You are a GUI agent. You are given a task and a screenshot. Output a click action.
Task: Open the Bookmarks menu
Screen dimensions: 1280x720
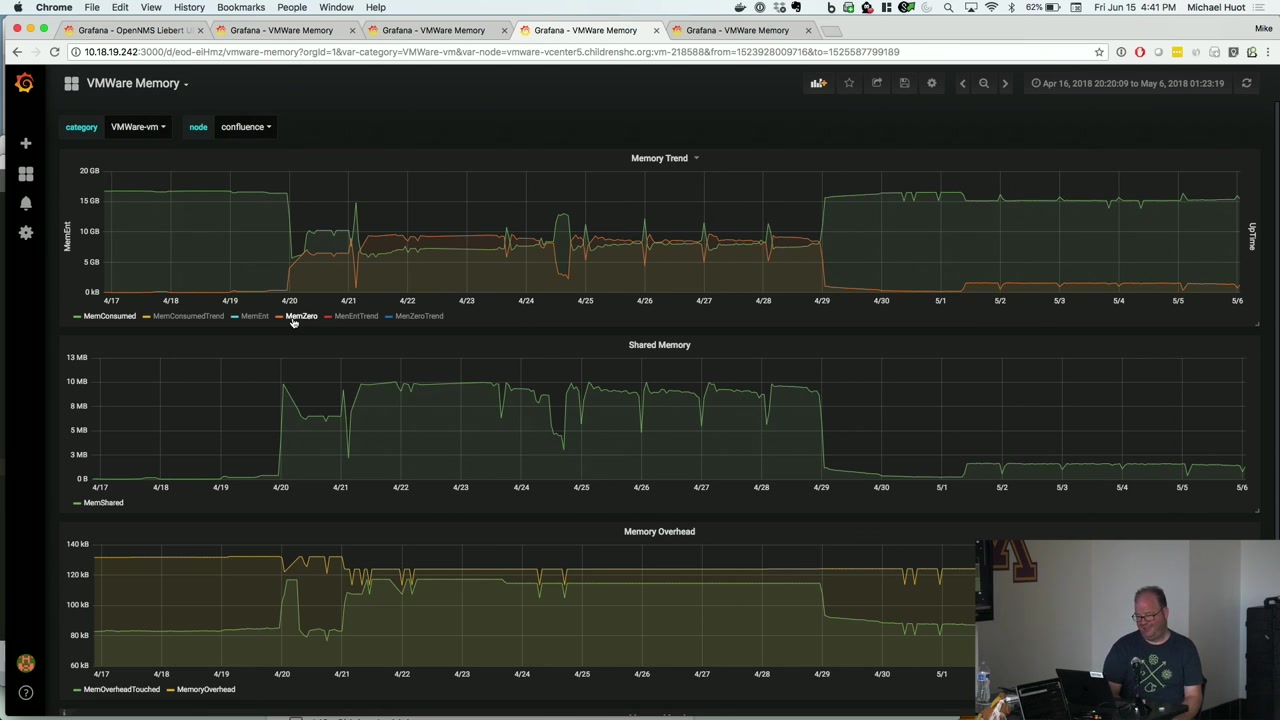(x=241, y=7)
